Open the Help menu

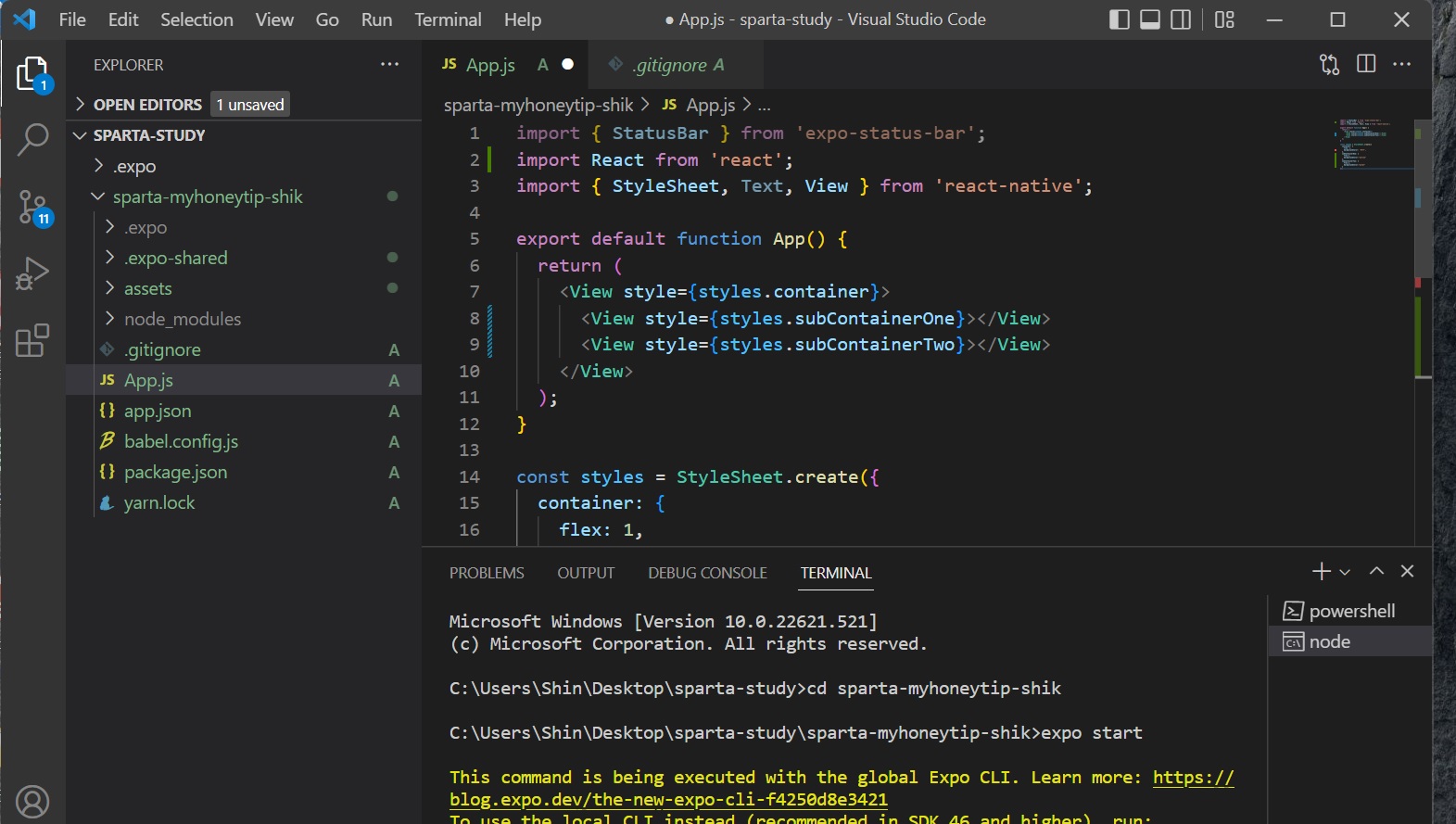[x=523, y=19]
